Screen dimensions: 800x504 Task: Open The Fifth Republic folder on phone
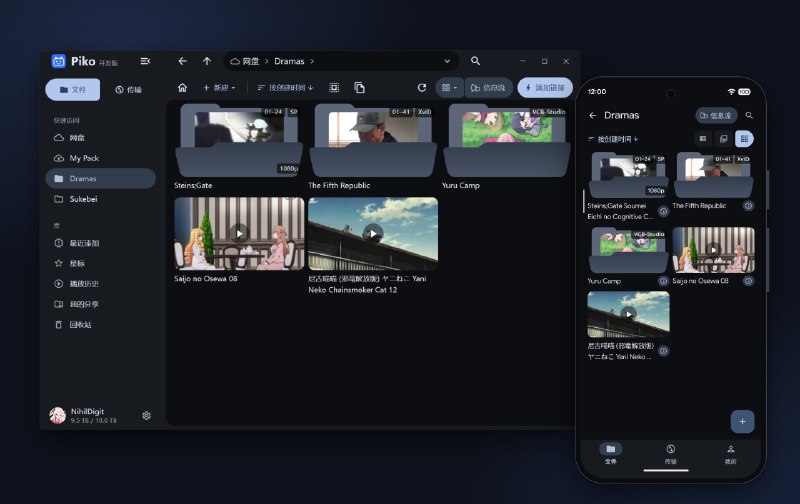[x=713, y=175]
